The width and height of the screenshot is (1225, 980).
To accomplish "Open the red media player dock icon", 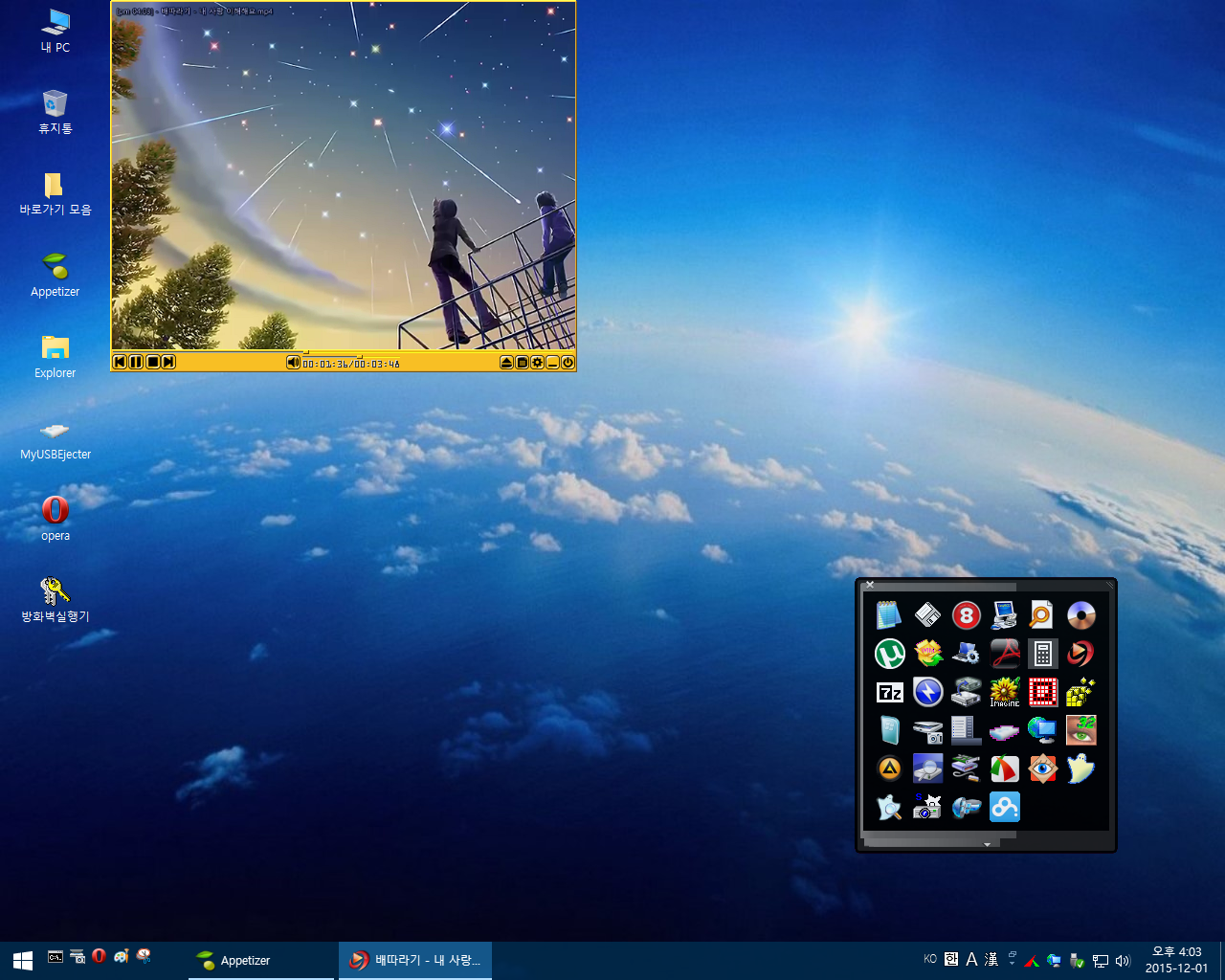I will pyautogui.click(x=1080, y=653).
